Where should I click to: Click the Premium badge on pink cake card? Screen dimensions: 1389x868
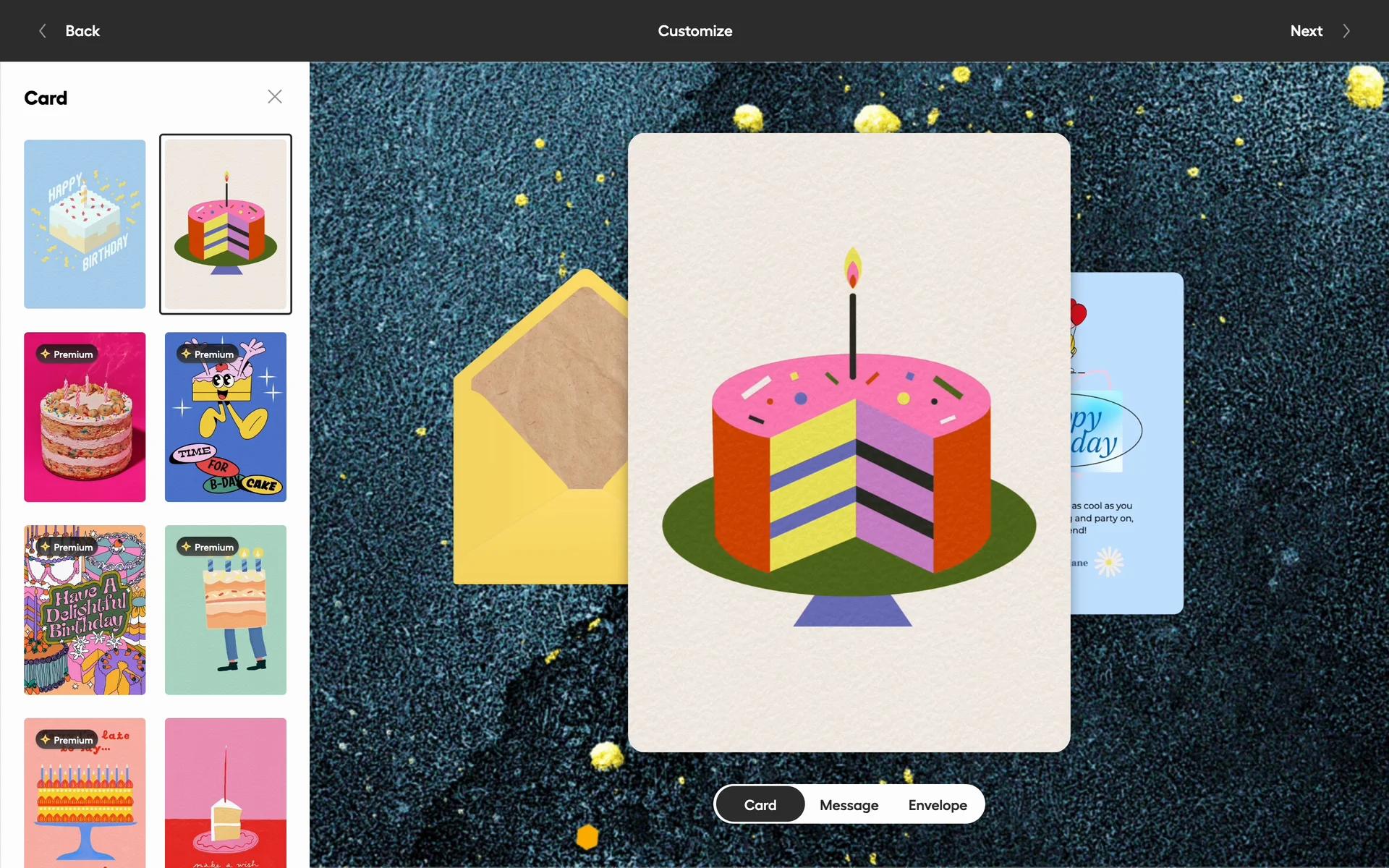pyautogui.click(x=67, y=354)
